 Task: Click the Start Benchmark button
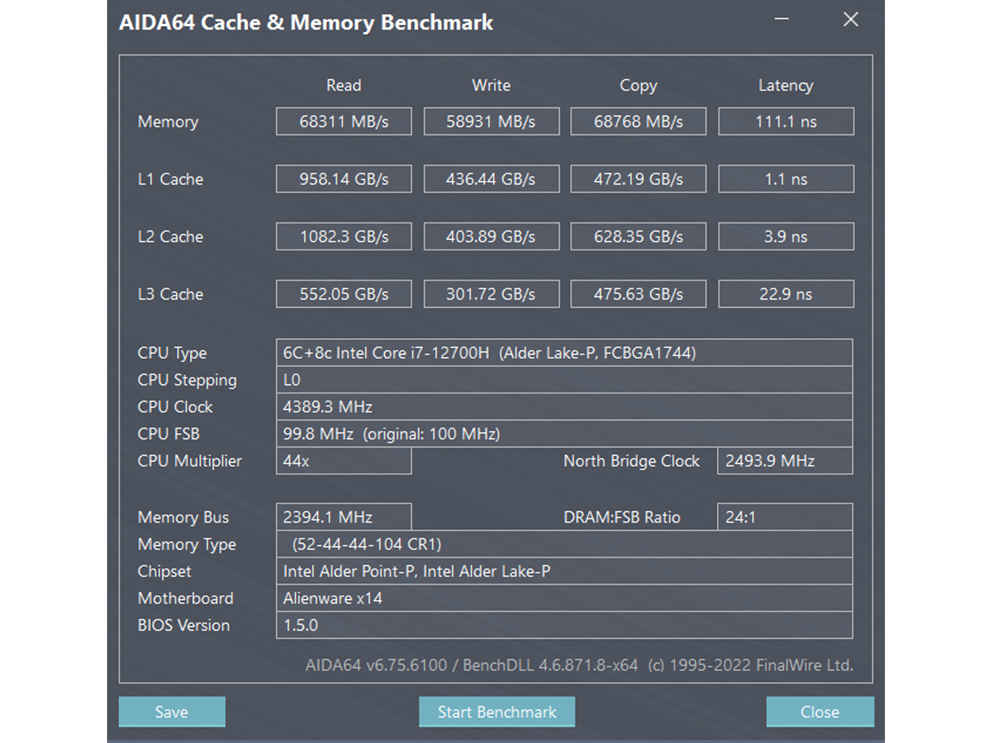[497, 711]
